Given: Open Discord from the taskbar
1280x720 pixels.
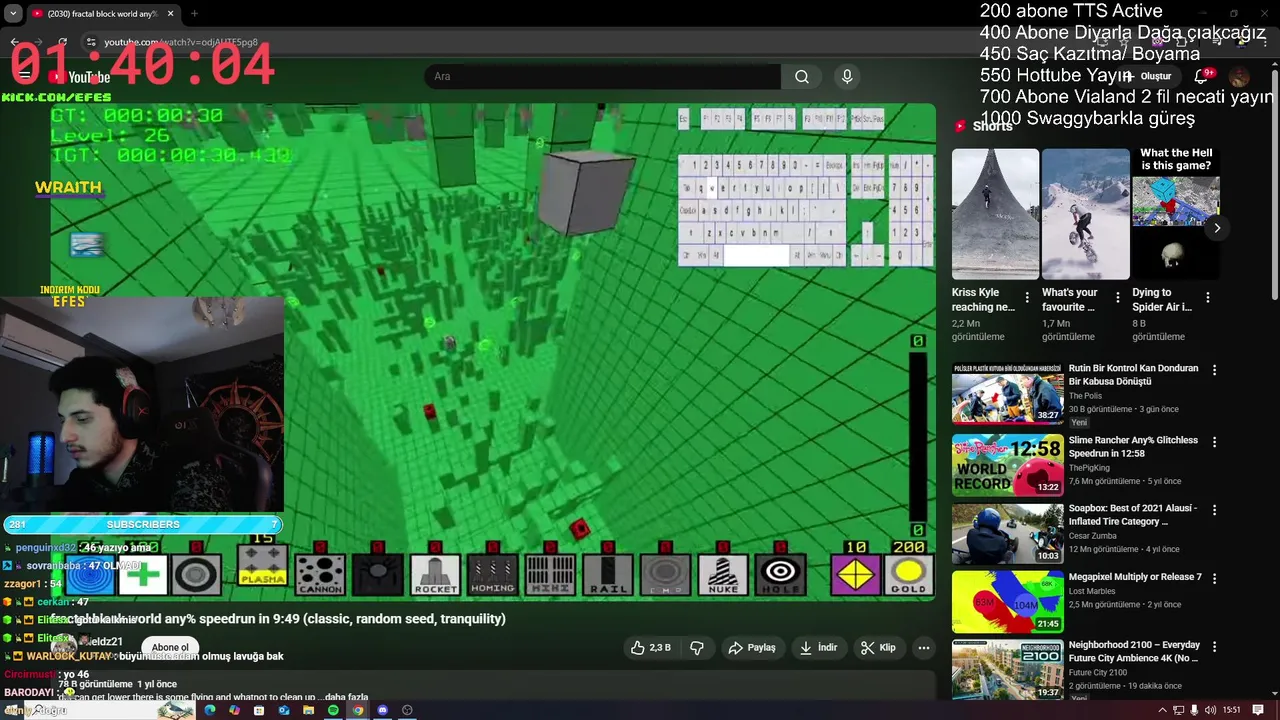Looking at the screenshot, I should pos(382,710).
